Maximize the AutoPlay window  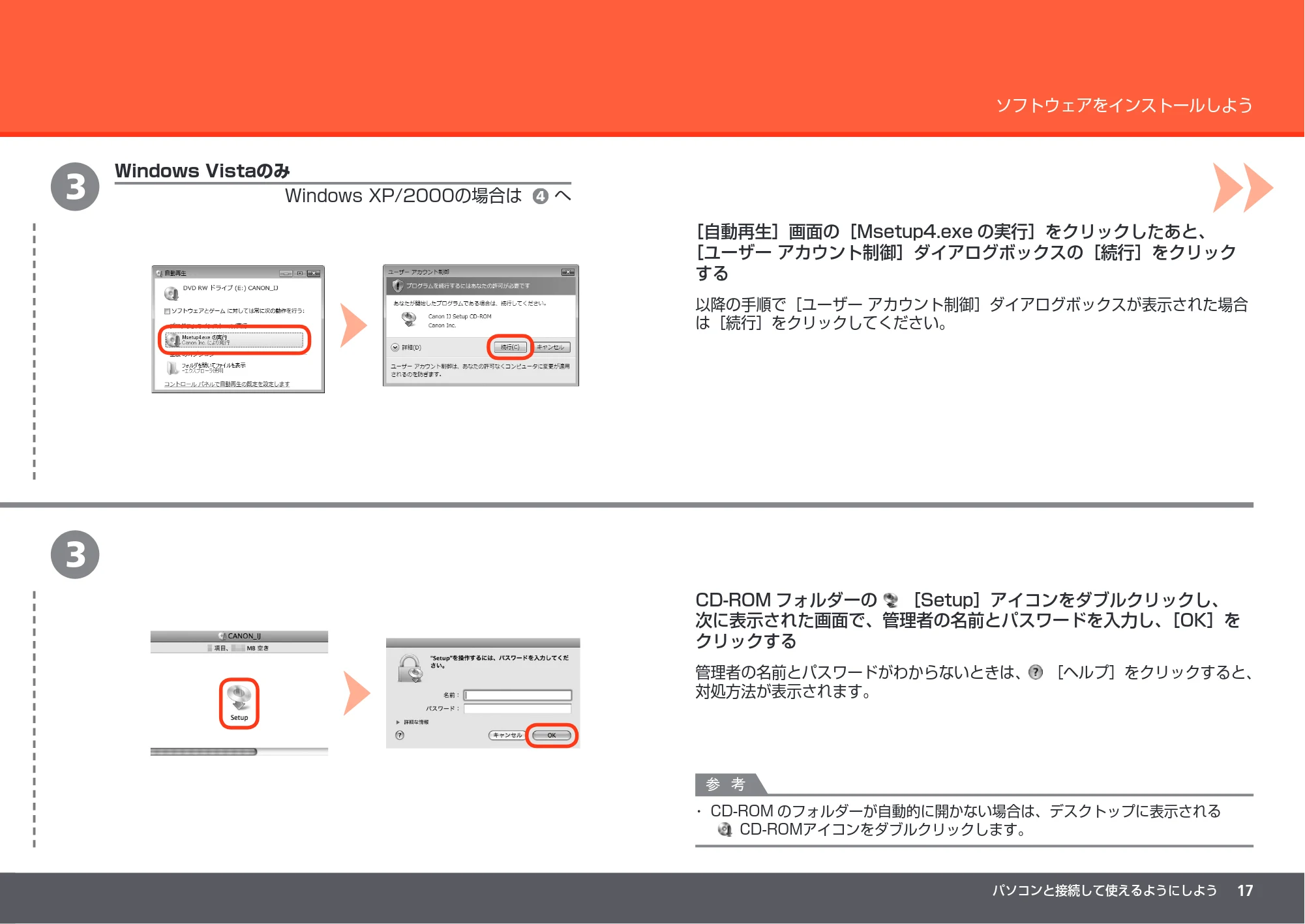click(x=299, y=273)
